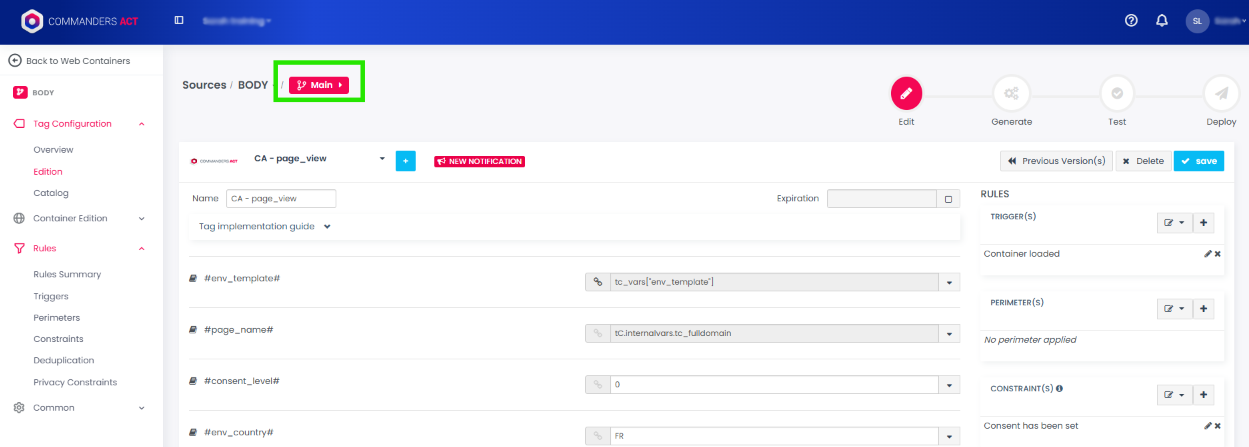The image size is (1249, 447).
Task: Open the #env_template# value dropdown arrow
Action: coord(949,283)
